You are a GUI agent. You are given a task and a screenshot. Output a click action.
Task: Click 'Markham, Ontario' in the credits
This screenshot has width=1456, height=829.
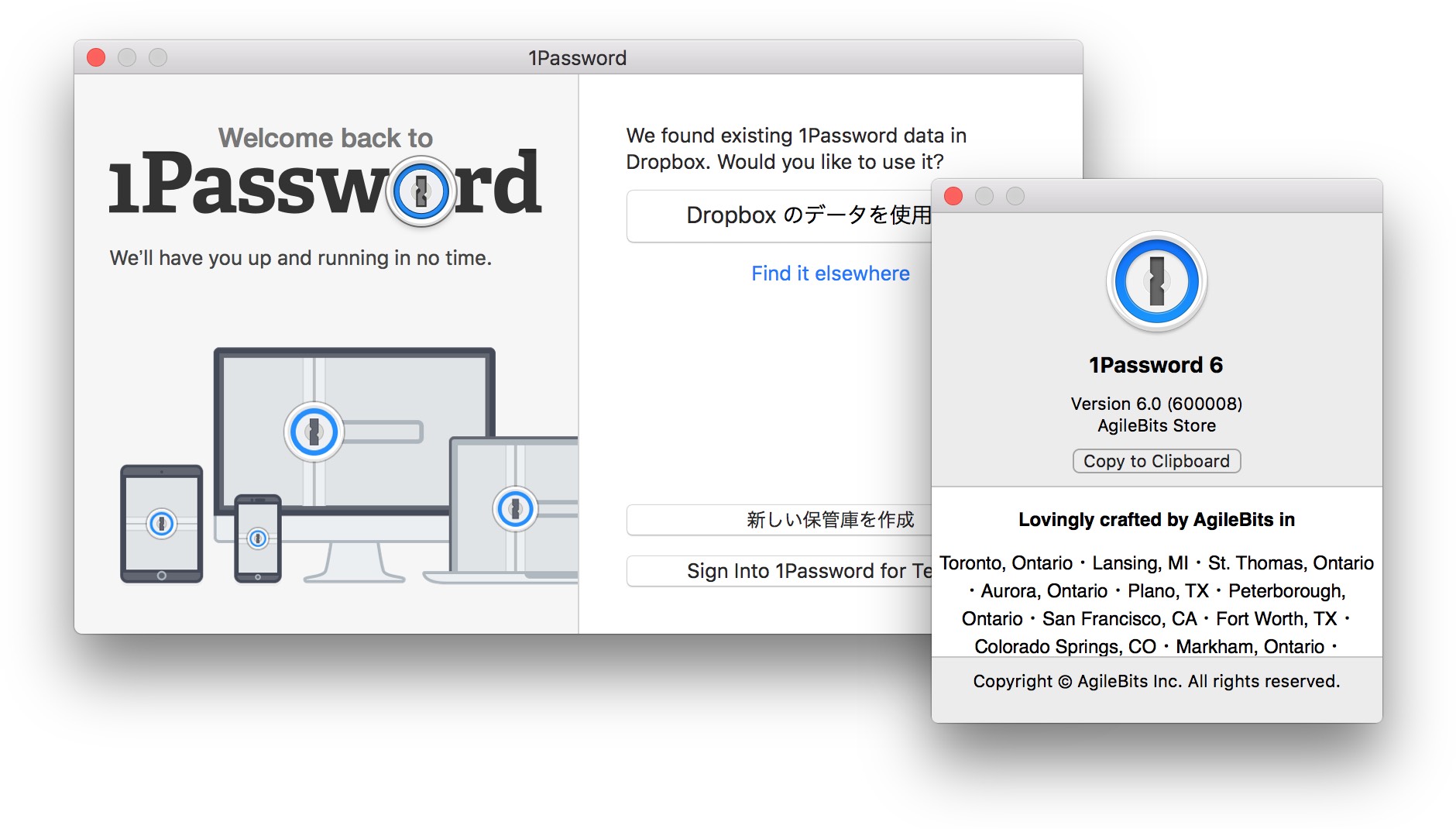(1250, 647)
